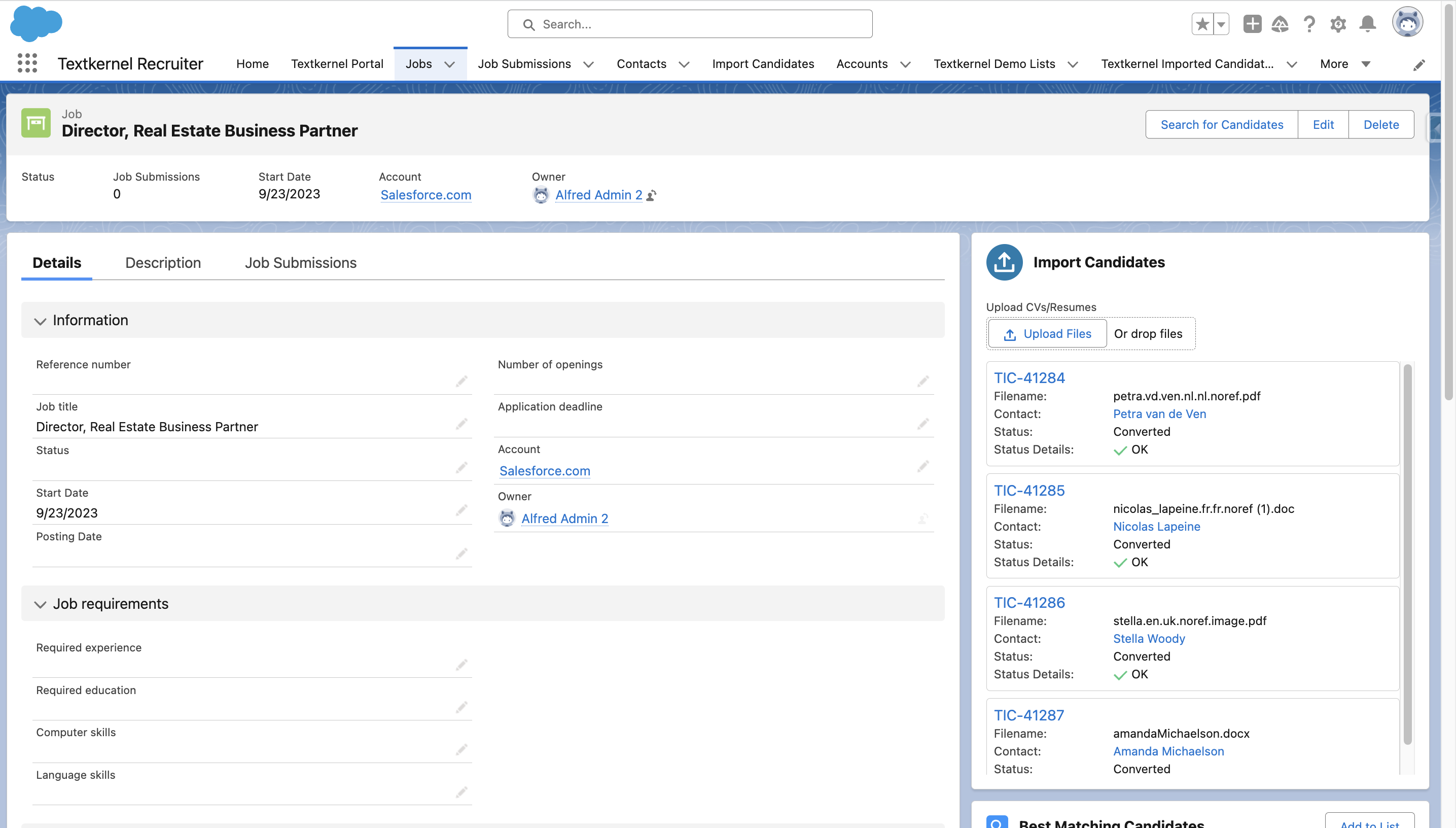Switch to the Description tab

point(163,262)
